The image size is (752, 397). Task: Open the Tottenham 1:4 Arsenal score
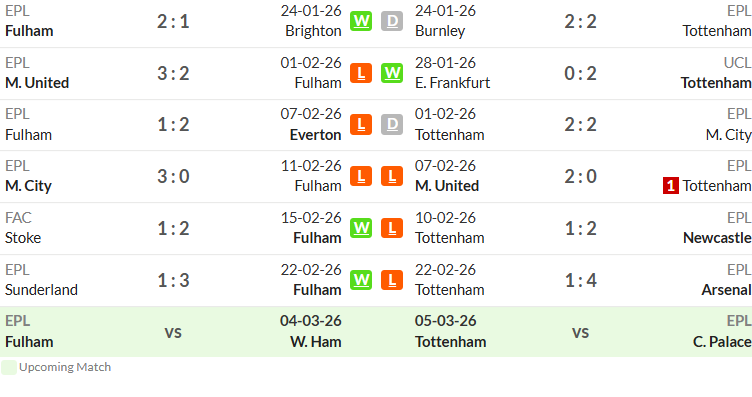580,280
